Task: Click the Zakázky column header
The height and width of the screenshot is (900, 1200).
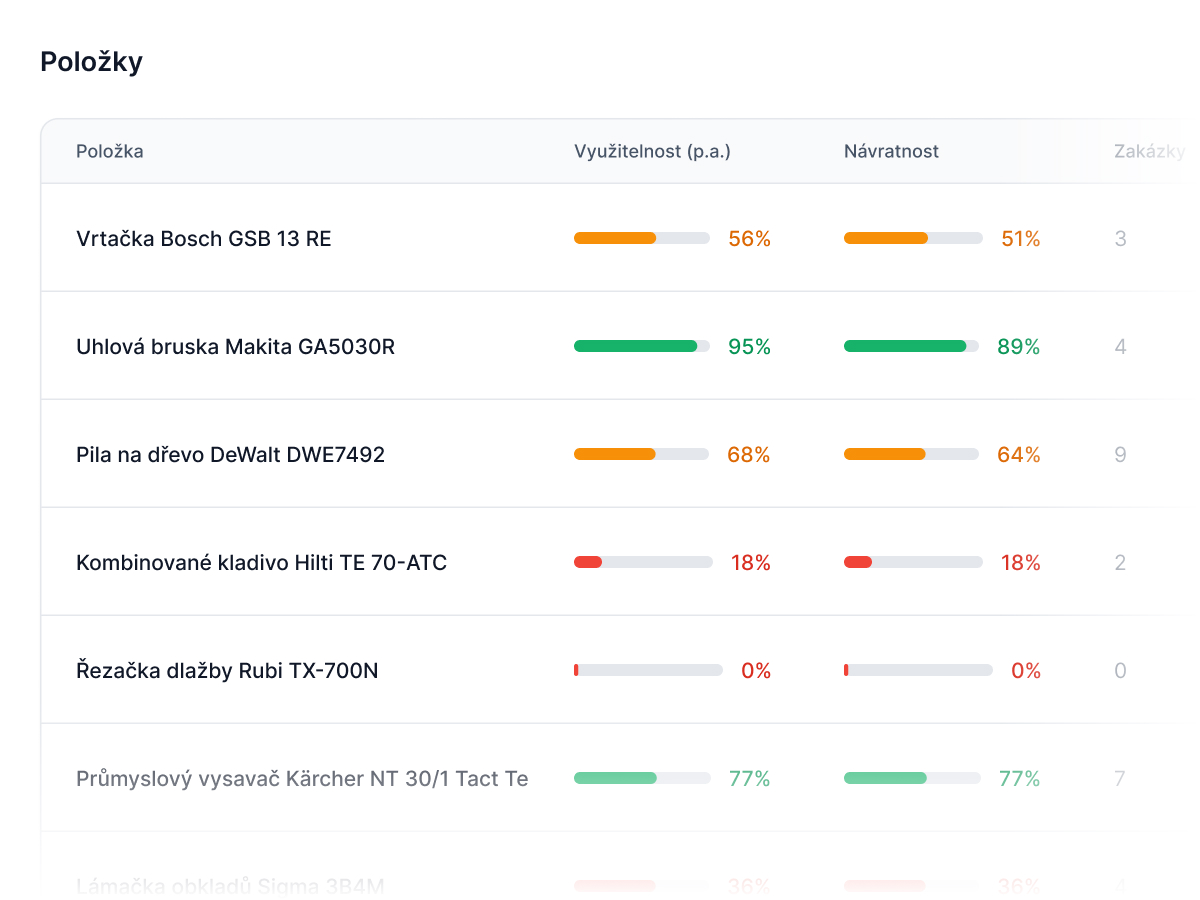Action: click(1150, 152)
